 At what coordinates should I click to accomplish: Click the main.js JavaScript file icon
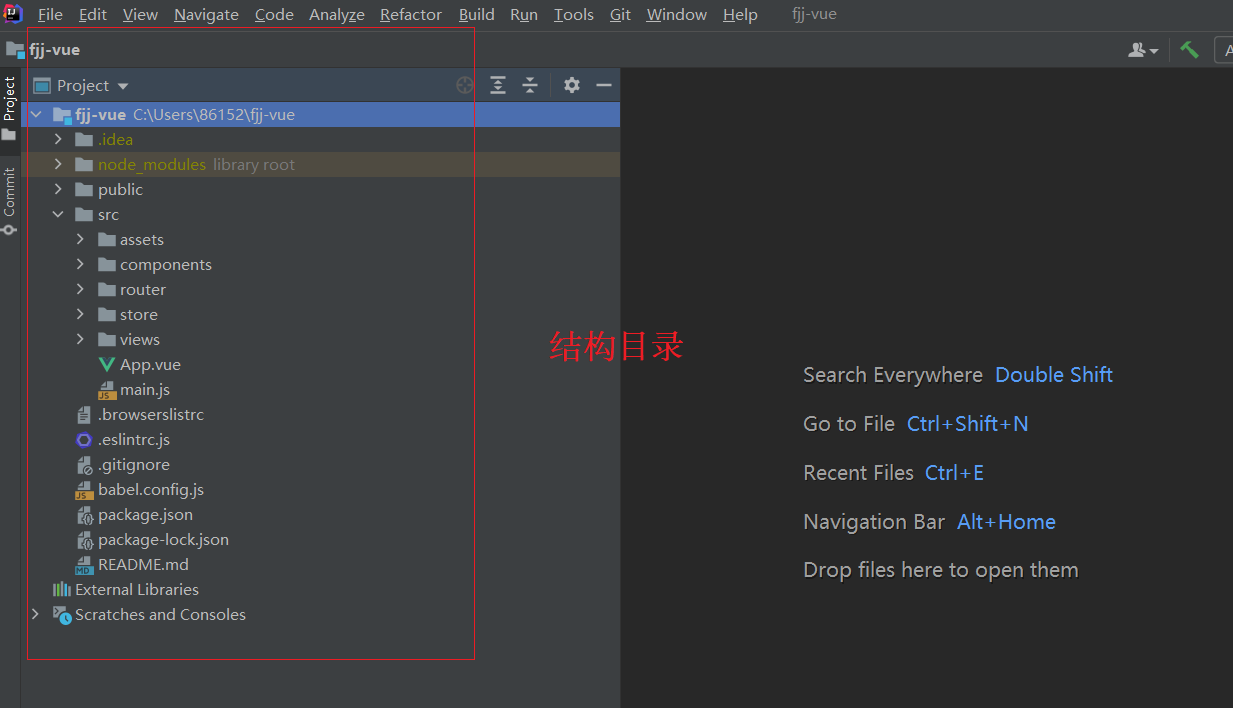pyautogui.click(x=107, y=390)
